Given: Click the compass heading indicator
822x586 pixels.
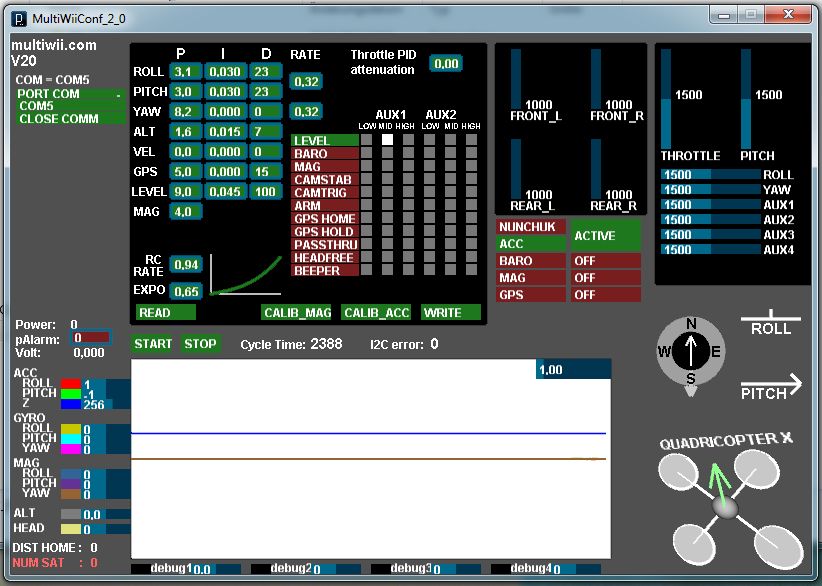Looking at the screenshot, I should pos(691,351).
